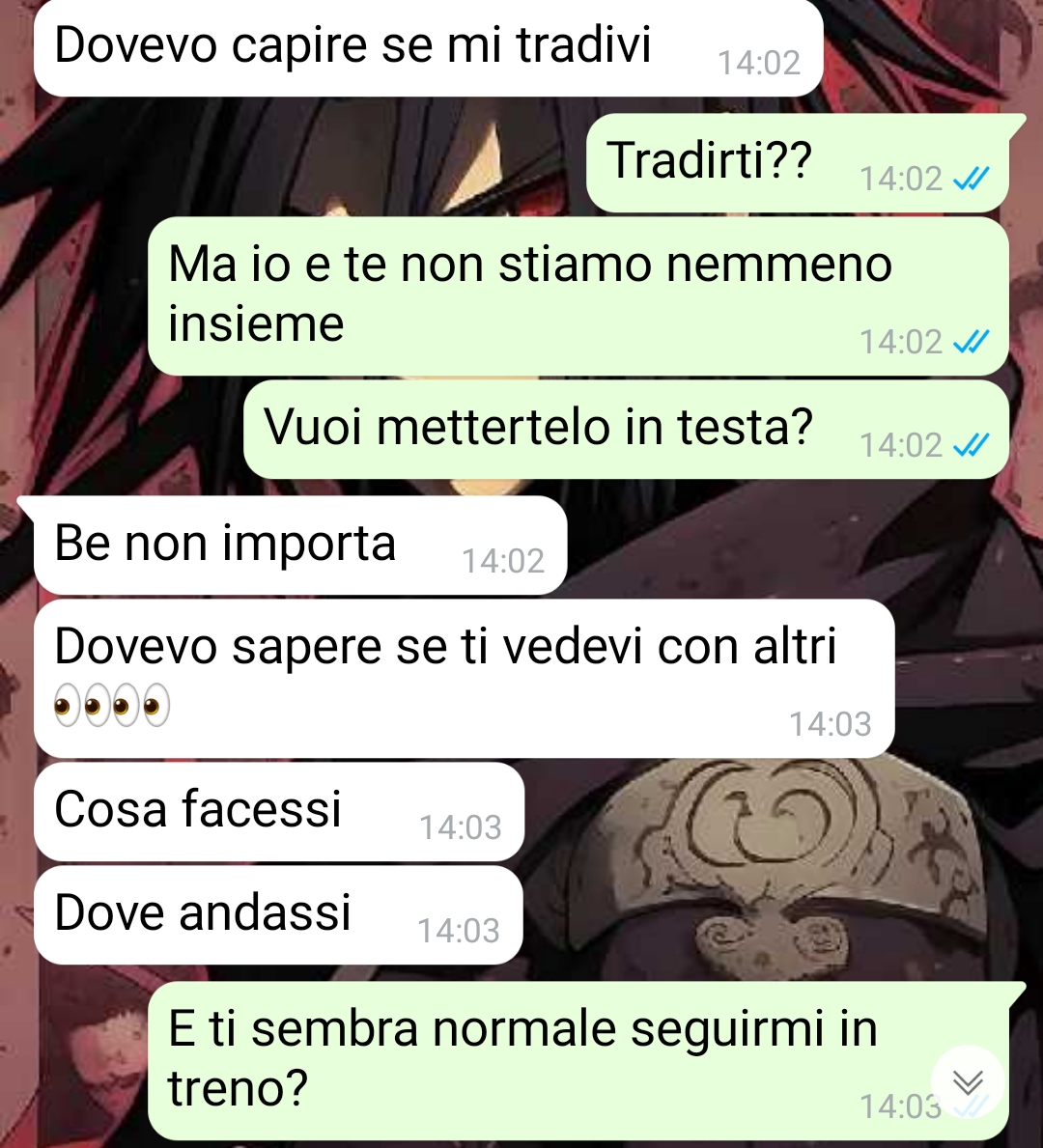Viewport: 1043px width, 1148px height.
Task: Select the 'Tradirti??' message bubble
Action: click(x=798, y=162)
